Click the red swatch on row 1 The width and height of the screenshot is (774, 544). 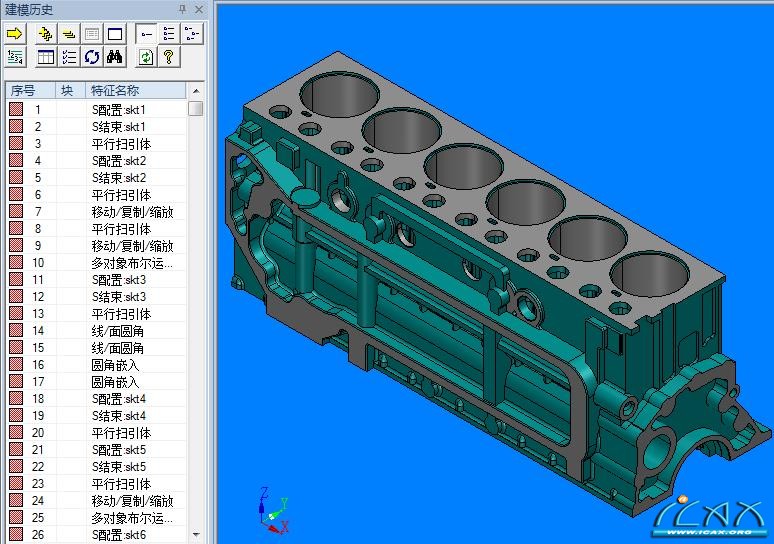[x=16, y=110]
